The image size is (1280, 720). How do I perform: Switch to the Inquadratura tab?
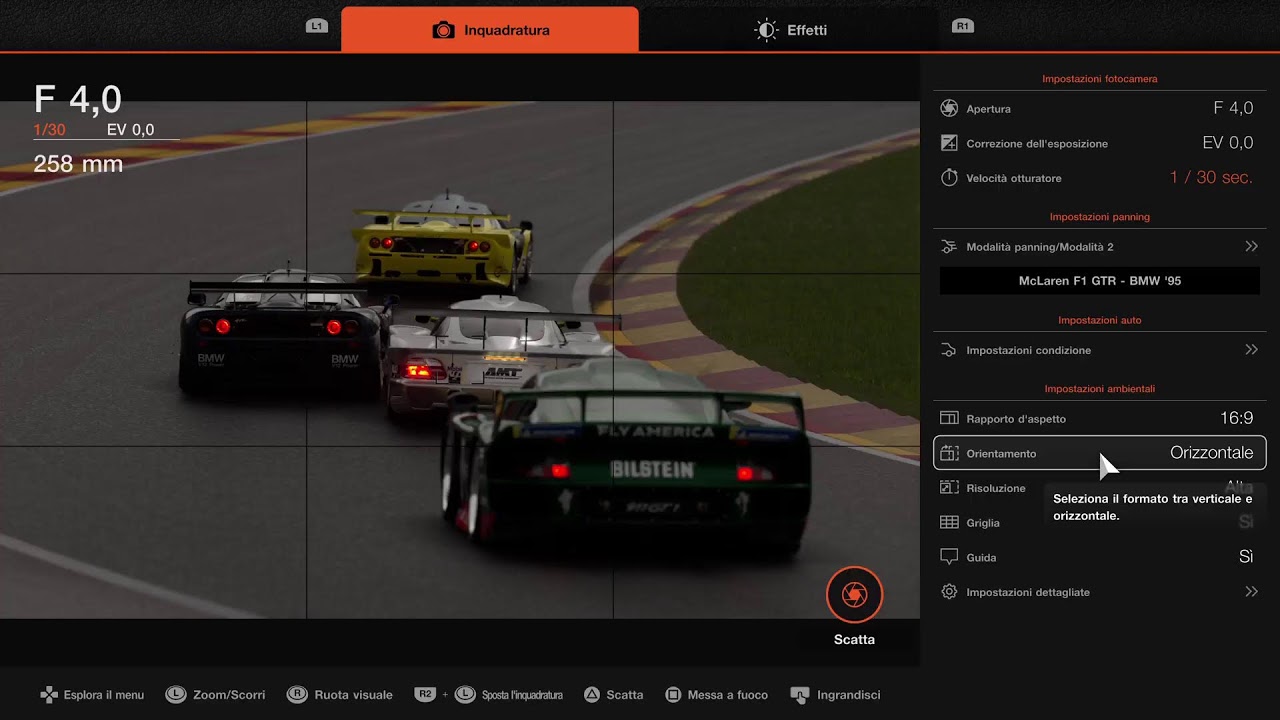click(x=490, y=30)
